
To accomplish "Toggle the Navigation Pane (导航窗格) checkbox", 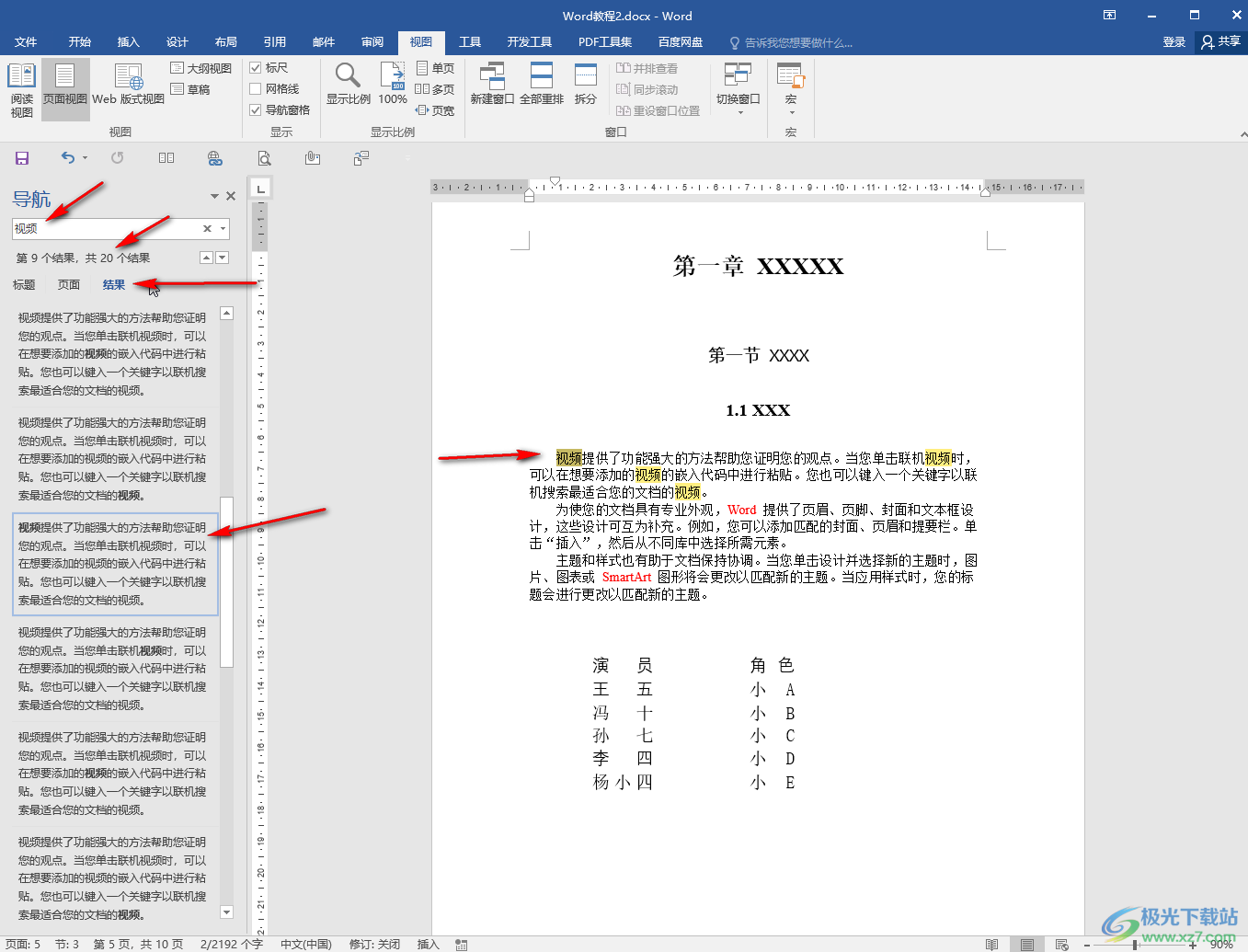I will pyautogui.click(x=255, y=110).
